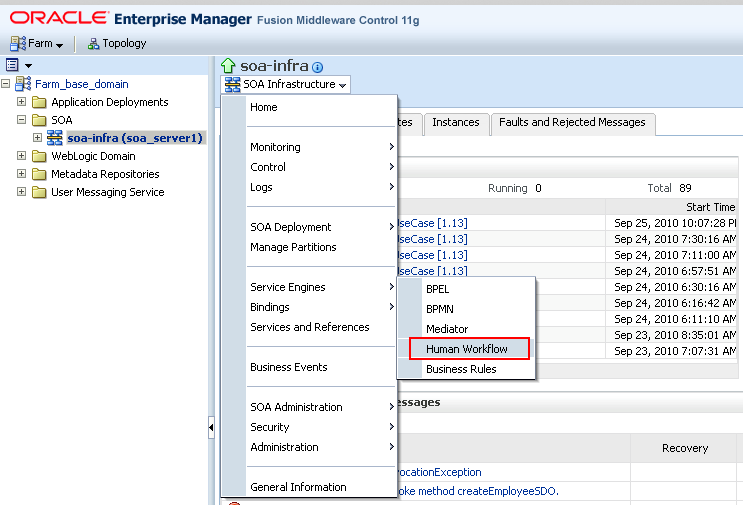Expand the Application Deployments node
Image resolution: width=743 pixels, height=505 pixels.
(21, 102)
